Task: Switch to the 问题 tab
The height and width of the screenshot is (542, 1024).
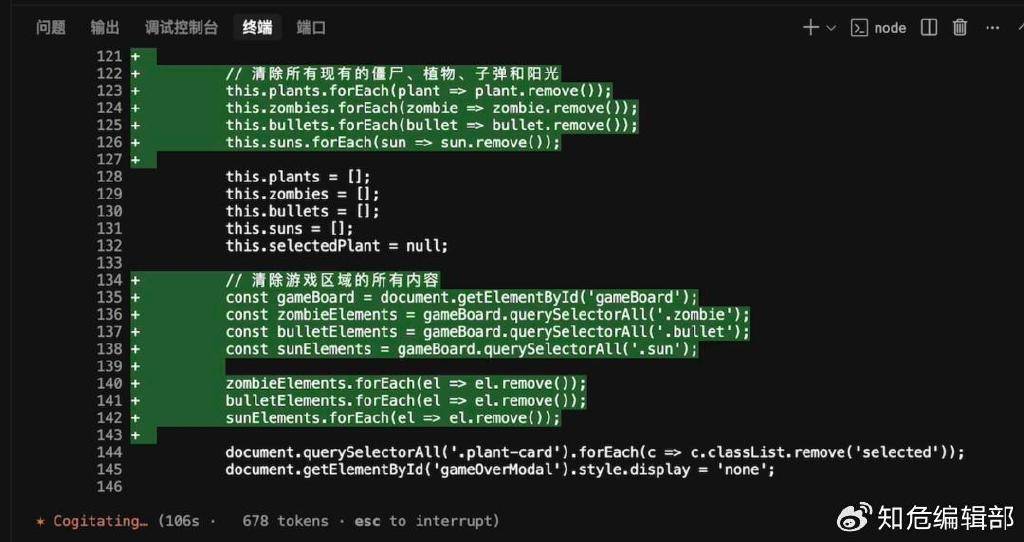Action: pos(51,27)
